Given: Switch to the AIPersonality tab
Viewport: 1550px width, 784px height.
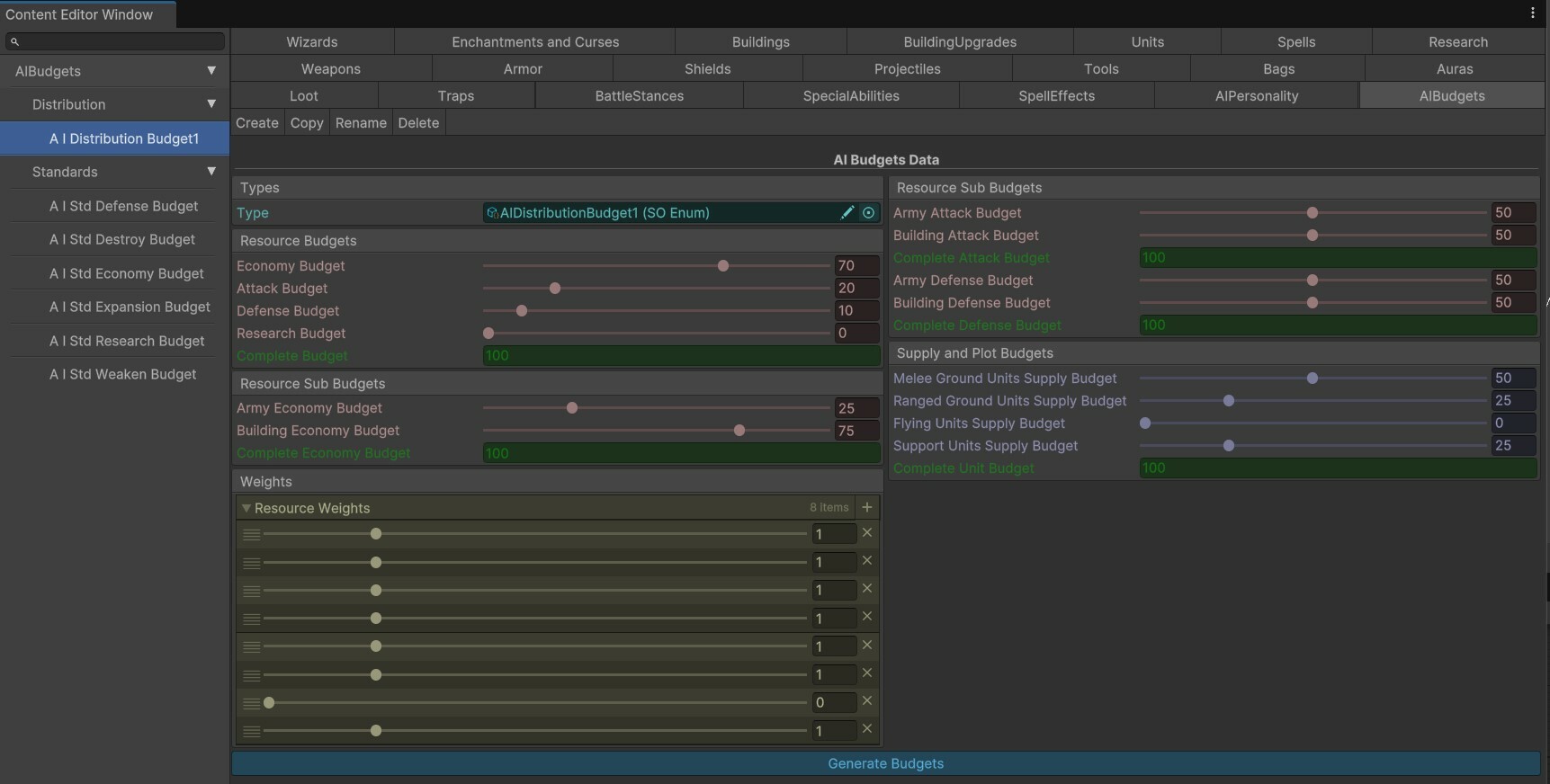Looking at the screenshot, I should coord(1256,96).
